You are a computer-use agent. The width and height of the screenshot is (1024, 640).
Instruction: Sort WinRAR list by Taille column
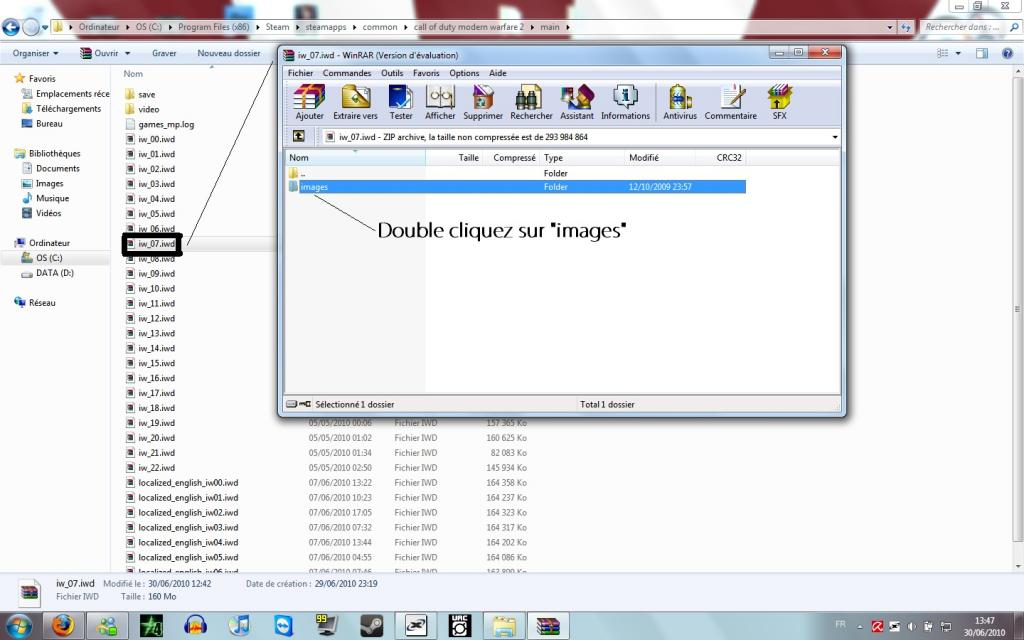click(455, 157)
